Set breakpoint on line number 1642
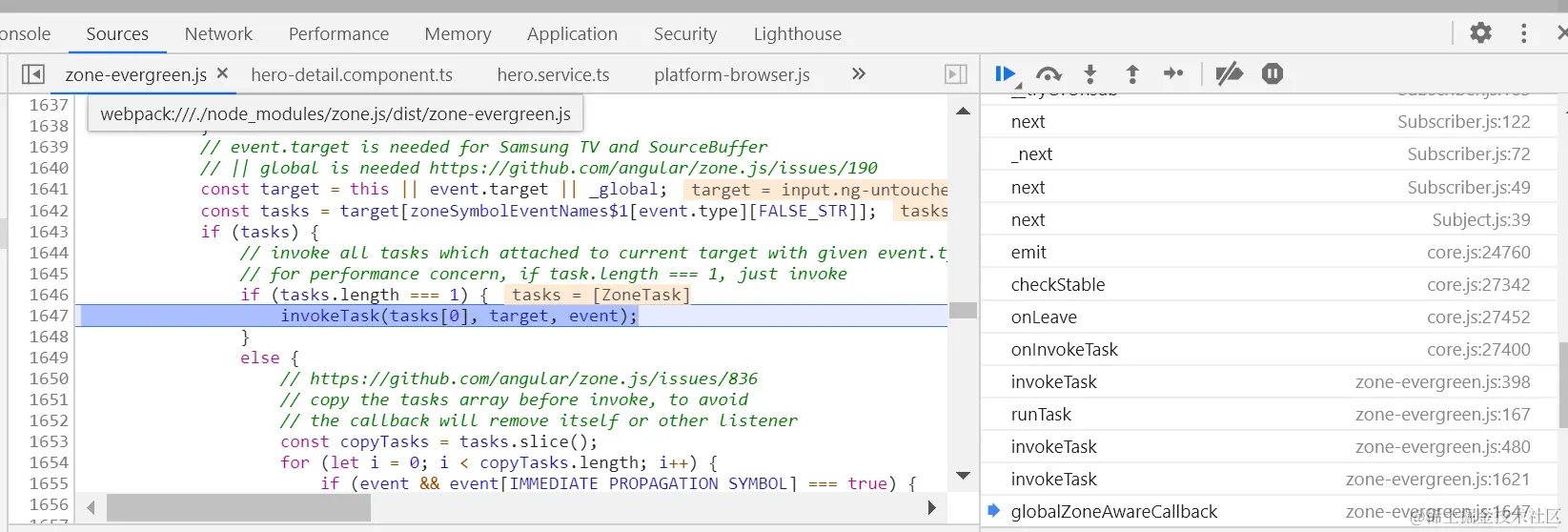 pos(49,211)
